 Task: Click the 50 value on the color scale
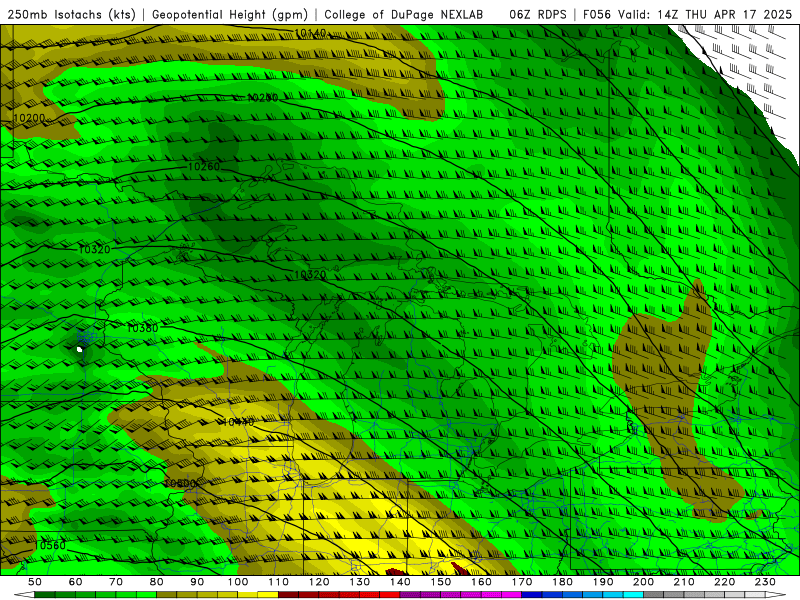[35, 582]
